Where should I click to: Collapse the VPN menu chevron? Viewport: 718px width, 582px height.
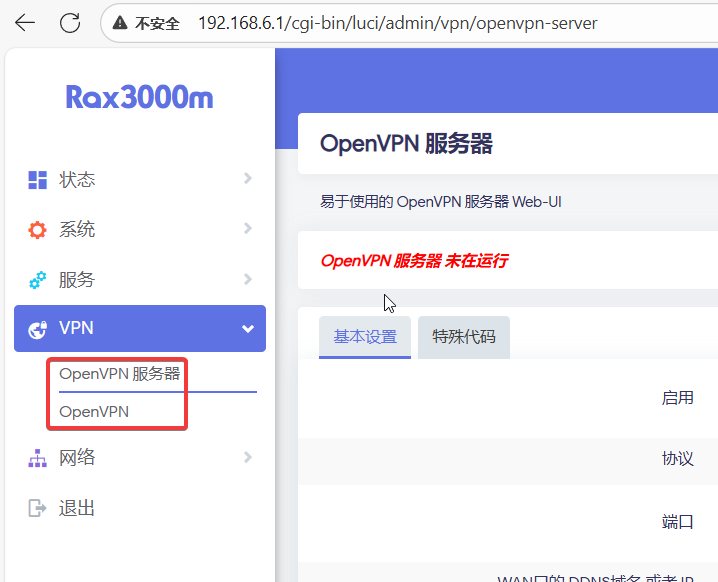pos(247,329)
